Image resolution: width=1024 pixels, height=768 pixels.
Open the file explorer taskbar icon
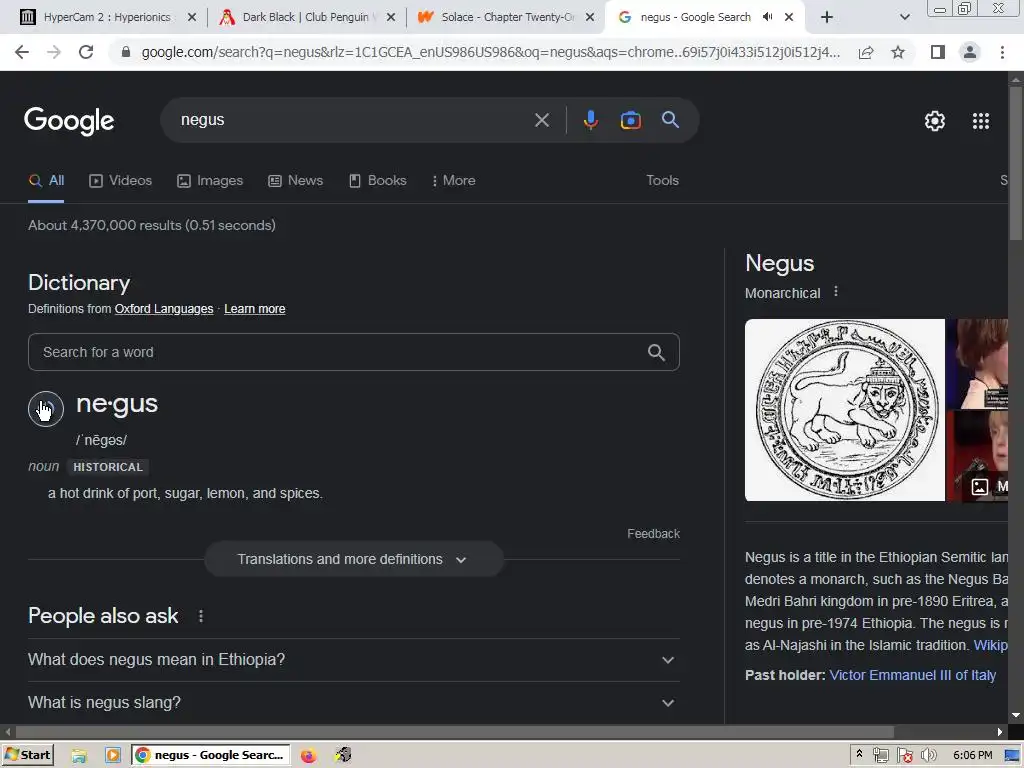pos(79,756)
